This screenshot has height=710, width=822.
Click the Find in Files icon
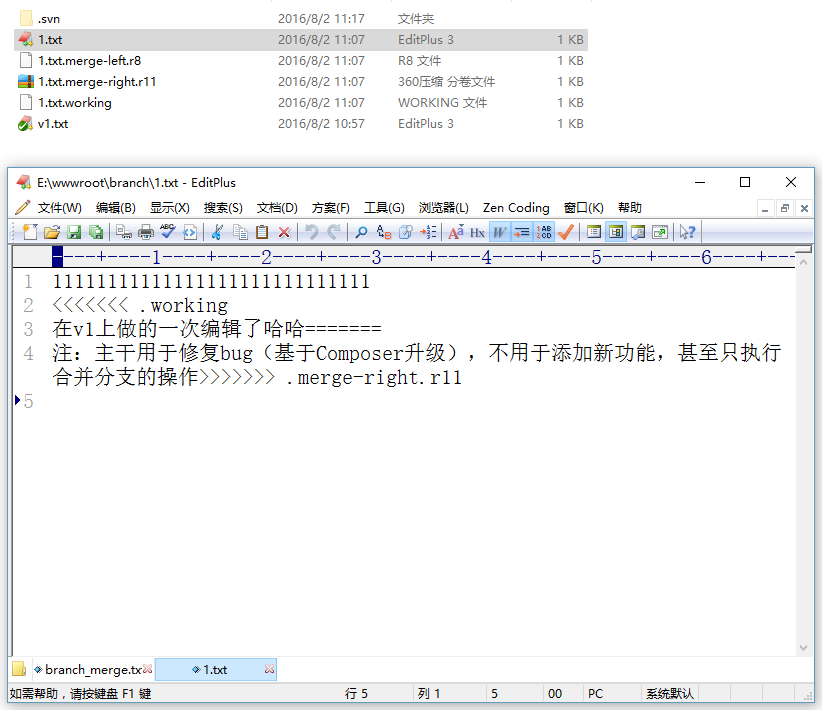[x=406, y=232]
